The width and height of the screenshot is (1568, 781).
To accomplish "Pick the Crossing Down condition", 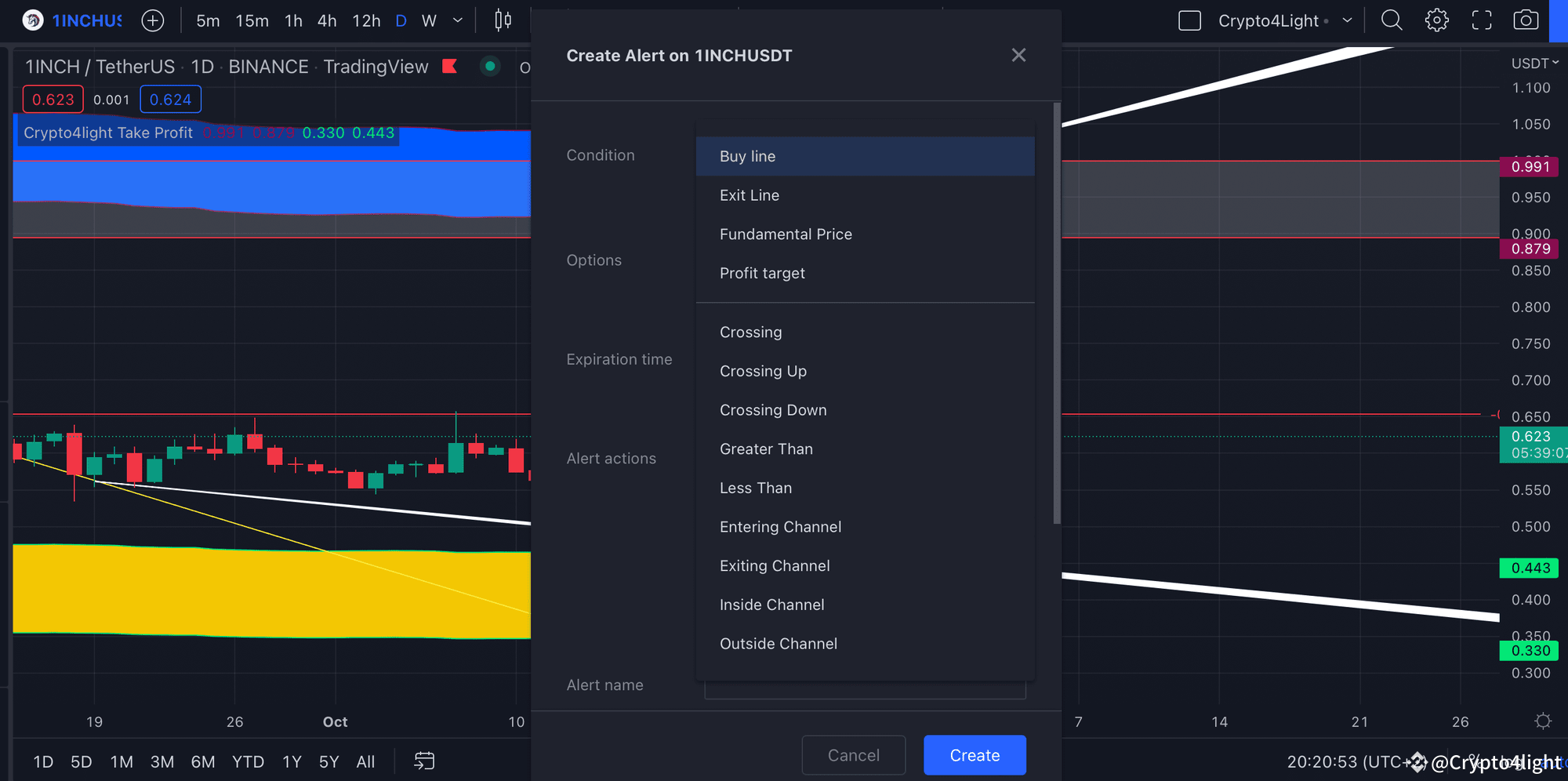I will (865, 410).
